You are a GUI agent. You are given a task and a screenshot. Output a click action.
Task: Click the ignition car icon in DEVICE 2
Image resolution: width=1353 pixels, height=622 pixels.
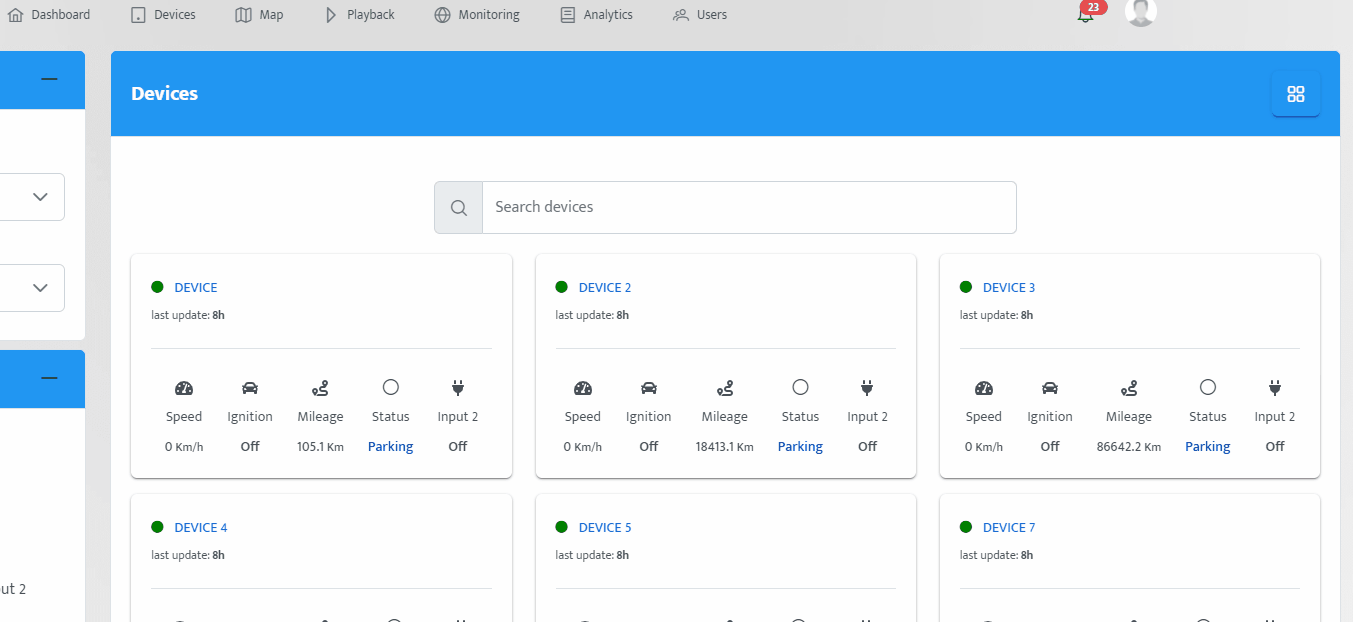pos(649,388)
